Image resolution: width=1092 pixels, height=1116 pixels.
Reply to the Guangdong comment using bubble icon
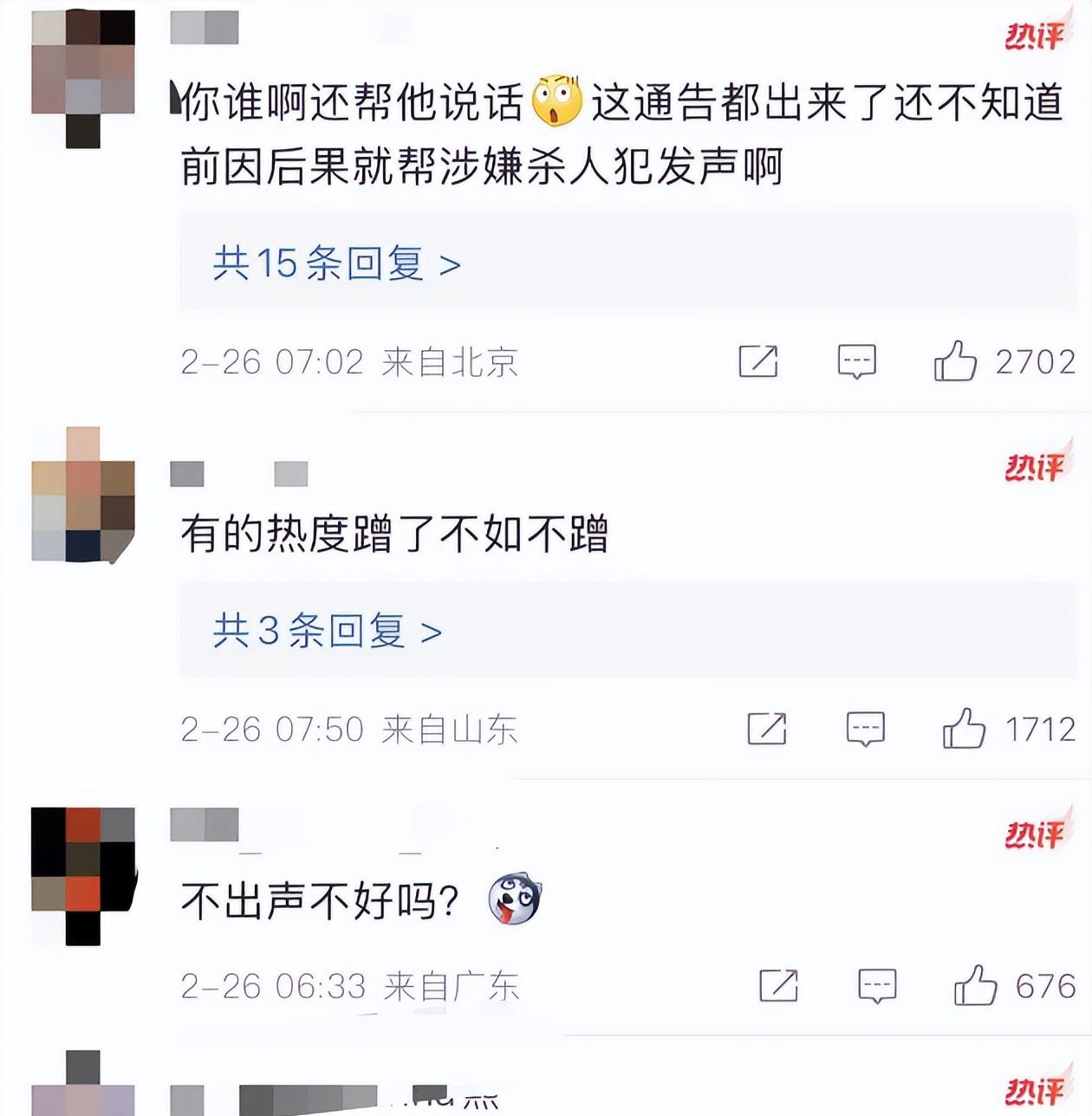coord(877,986)
